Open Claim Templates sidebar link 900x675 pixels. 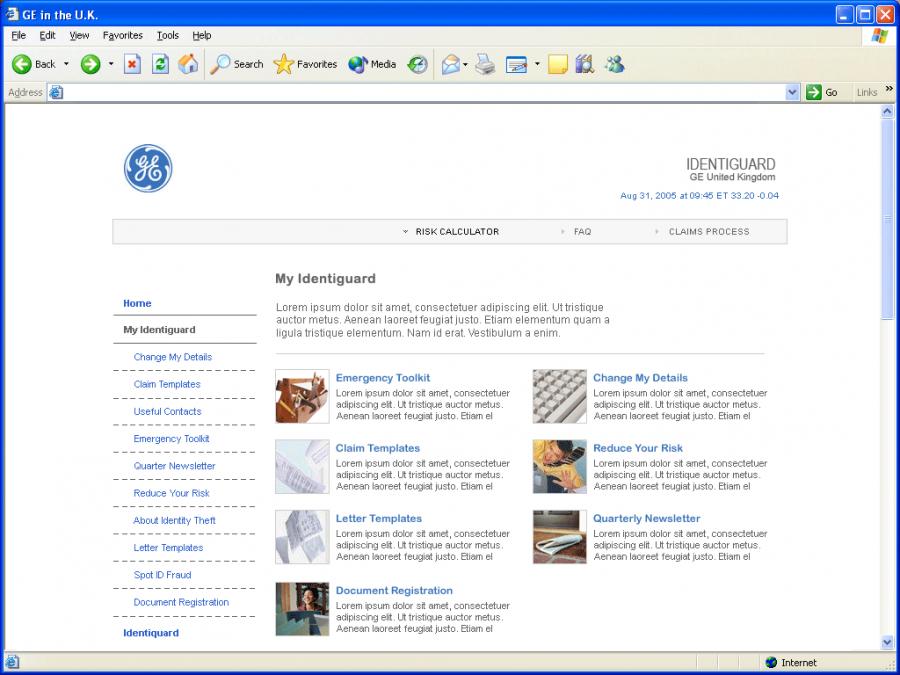click(x=167, y=384)
